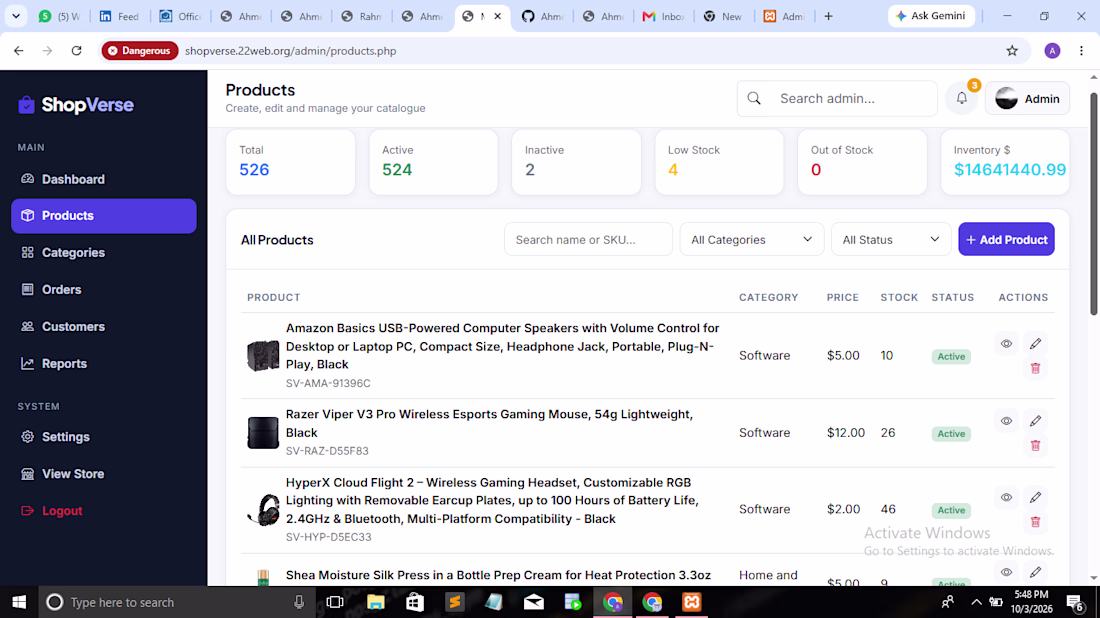View the Shea Moisture Silk Press product
This screenshot has width=1100, height=618.
1006,572
